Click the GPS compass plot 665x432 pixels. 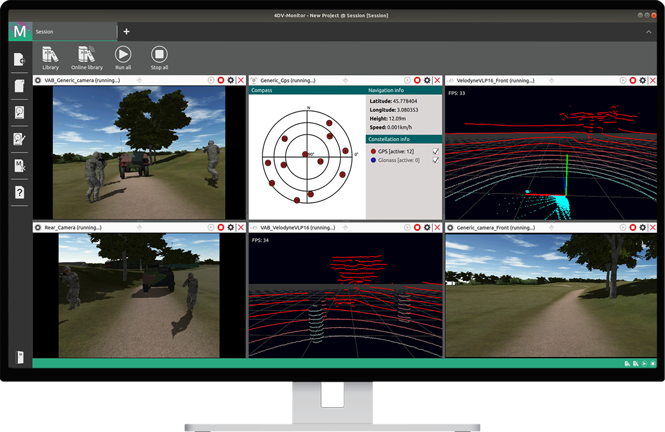(308, 155)
